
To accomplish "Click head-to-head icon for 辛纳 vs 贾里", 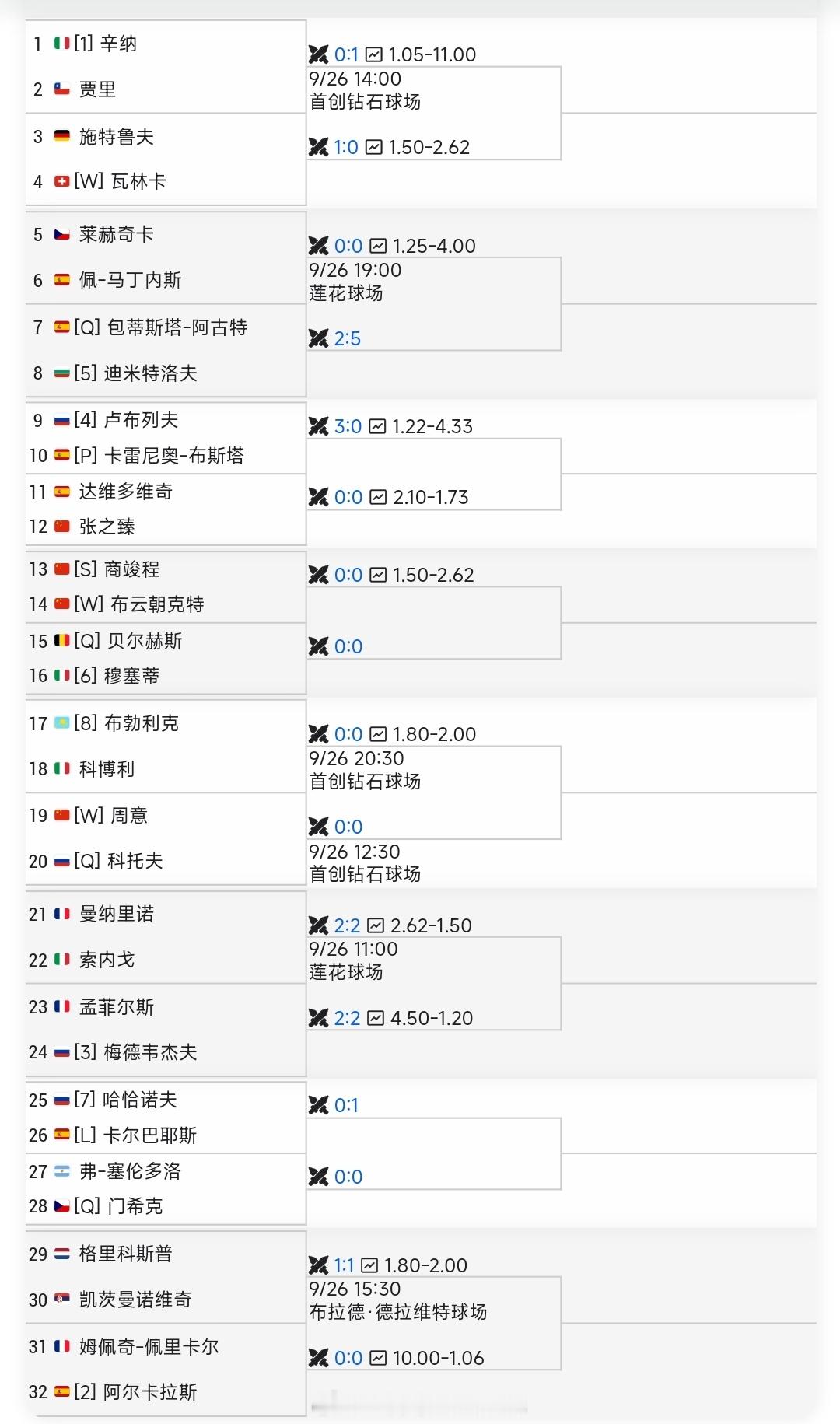I will coord(318,54).
